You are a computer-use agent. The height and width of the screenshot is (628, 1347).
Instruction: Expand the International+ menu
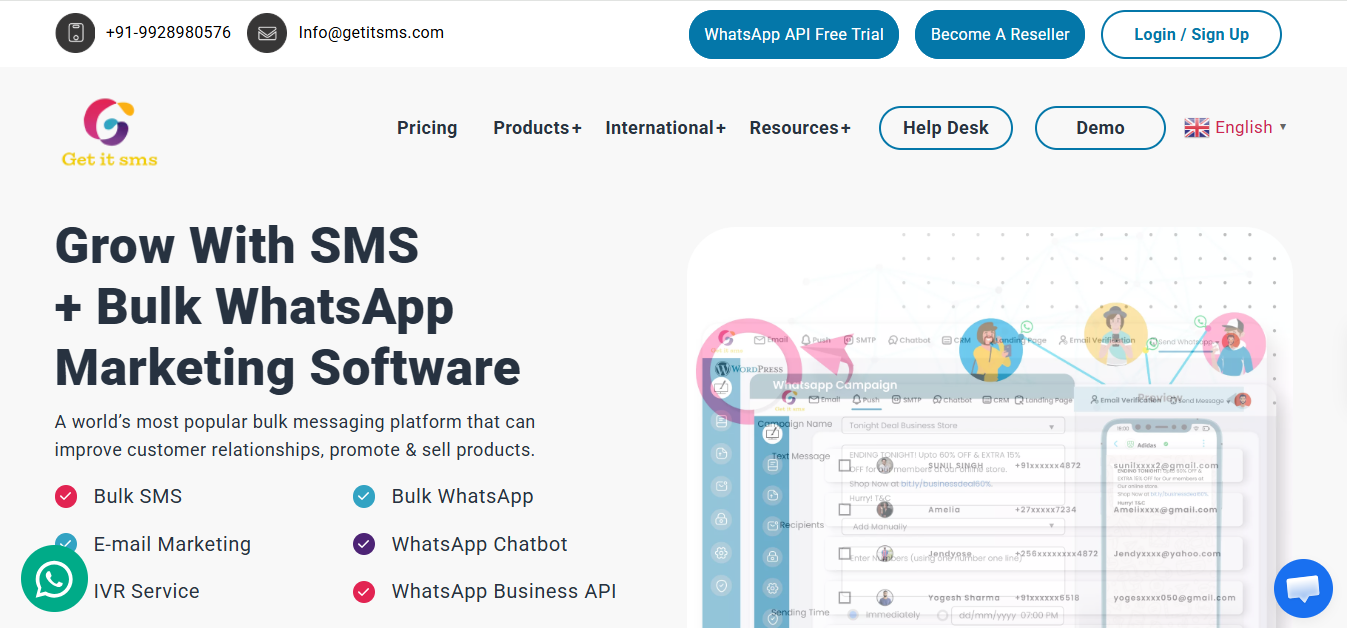[x=665, y=128]
